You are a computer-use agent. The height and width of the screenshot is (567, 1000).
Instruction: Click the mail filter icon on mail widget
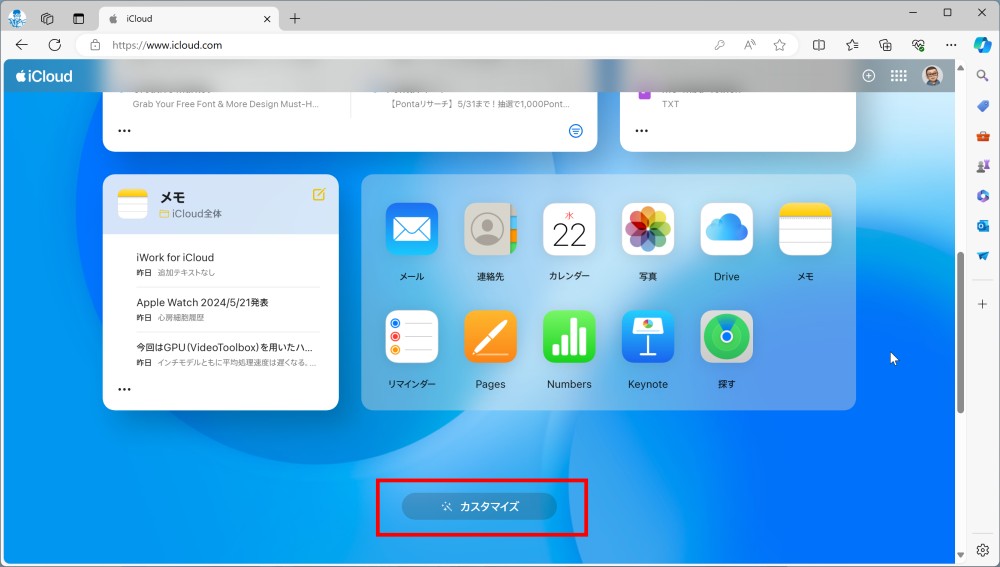(x=575, y=131)
